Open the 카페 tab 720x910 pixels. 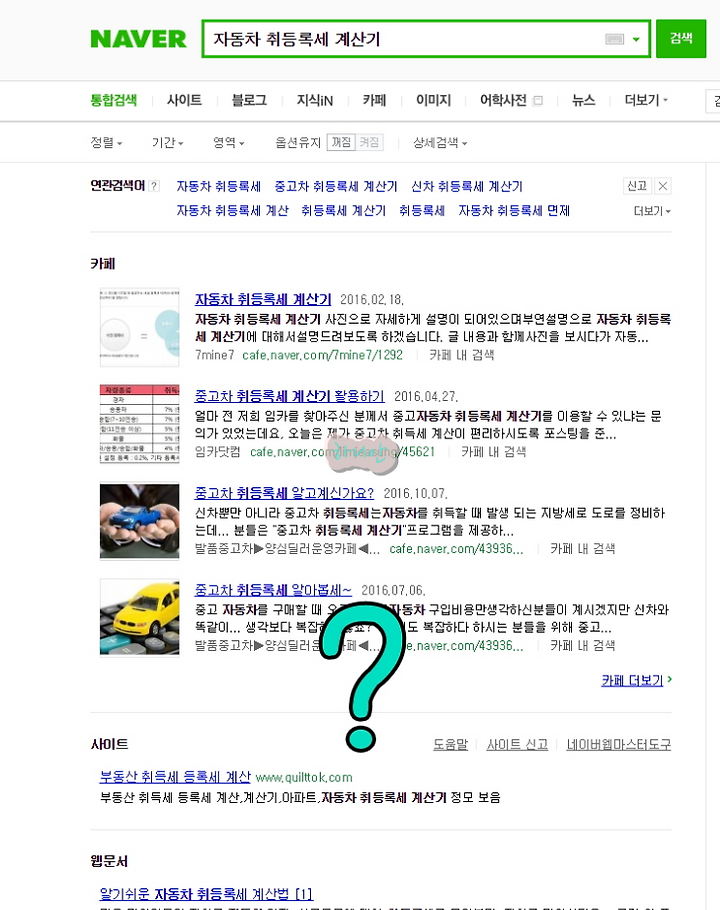[x=374, y=100]
